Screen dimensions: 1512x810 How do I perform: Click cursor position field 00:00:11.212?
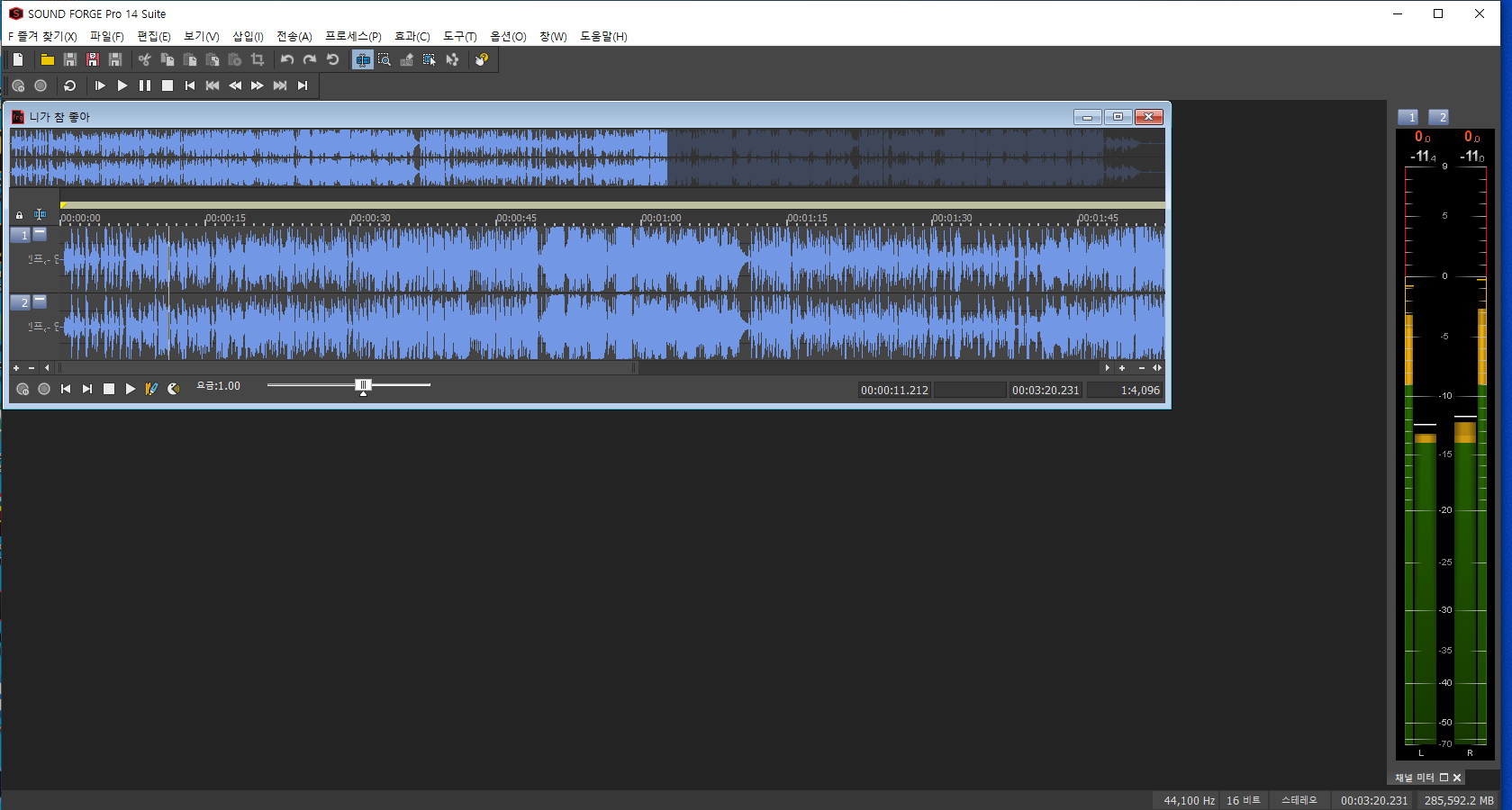click(894, 391)
